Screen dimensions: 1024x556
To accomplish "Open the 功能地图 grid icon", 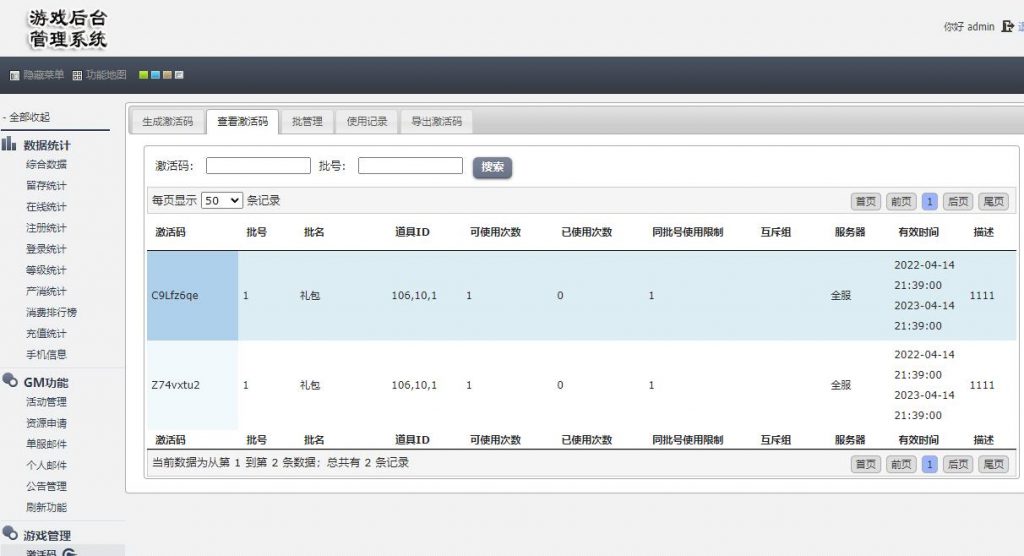I will click(77, 76).
